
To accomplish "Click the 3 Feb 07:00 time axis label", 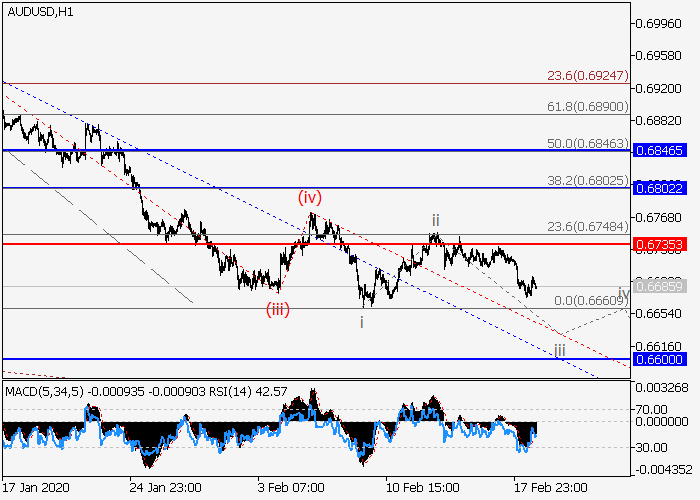I will pyautogui.click(x=291, y=489).
